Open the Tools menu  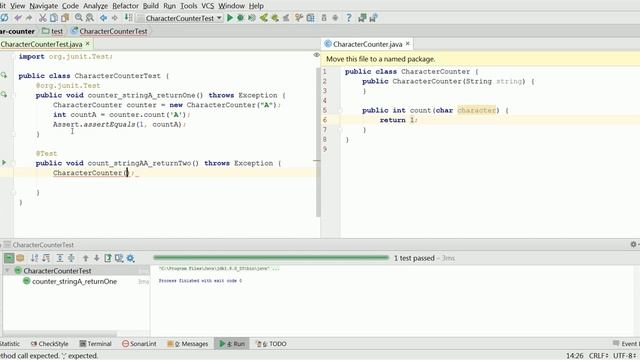click(189, 6)
